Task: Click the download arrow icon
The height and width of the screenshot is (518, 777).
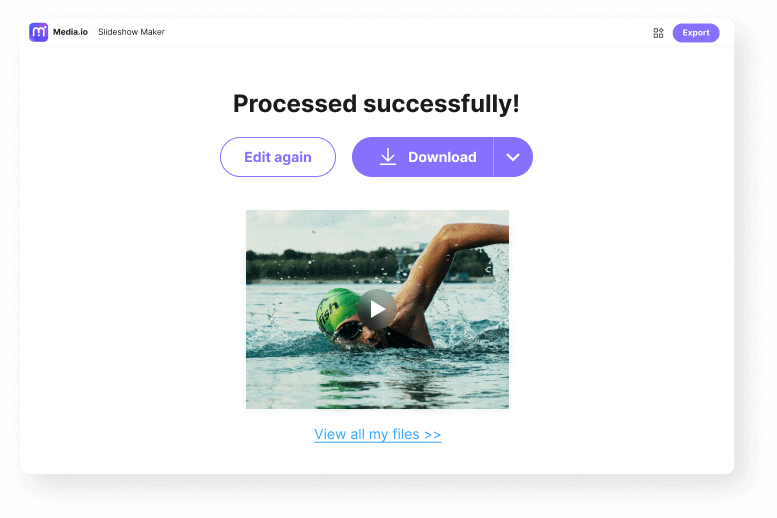Action: [388, 157]
